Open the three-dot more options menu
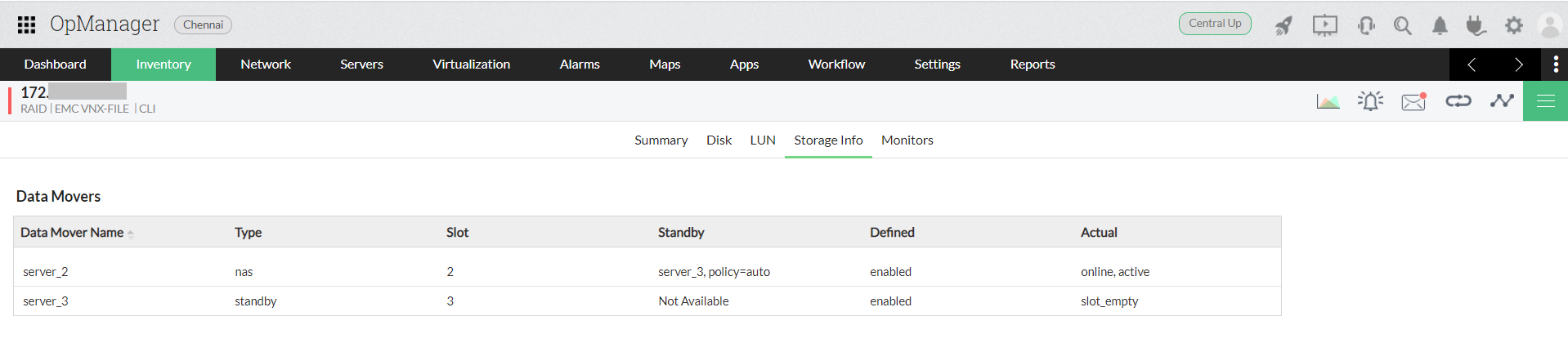This screenshot has width=1568, height=343. pyautogui.click(x=1555, y=65)
